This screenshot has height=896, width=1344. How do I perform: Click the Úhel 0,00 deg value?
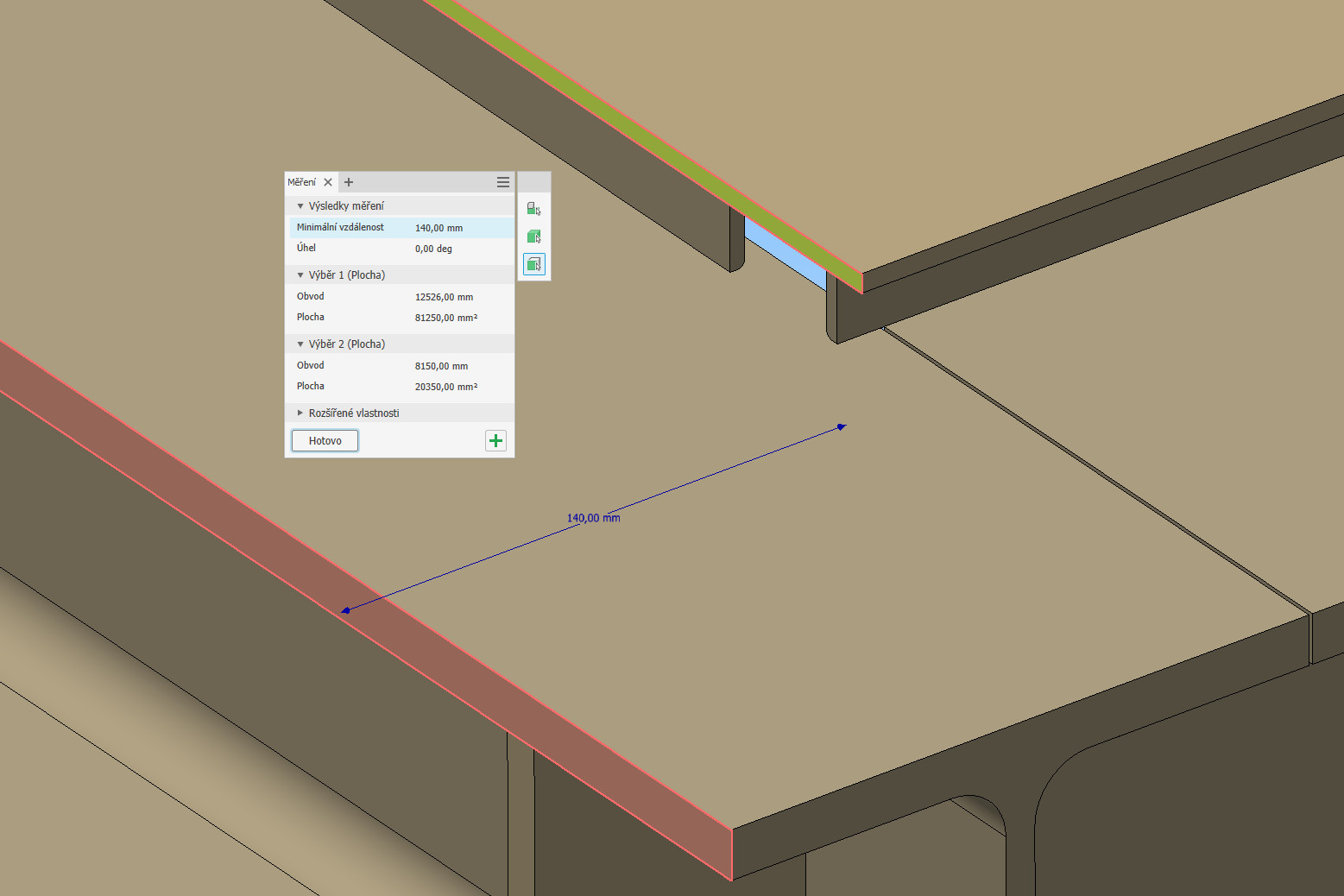coord(433,249)
